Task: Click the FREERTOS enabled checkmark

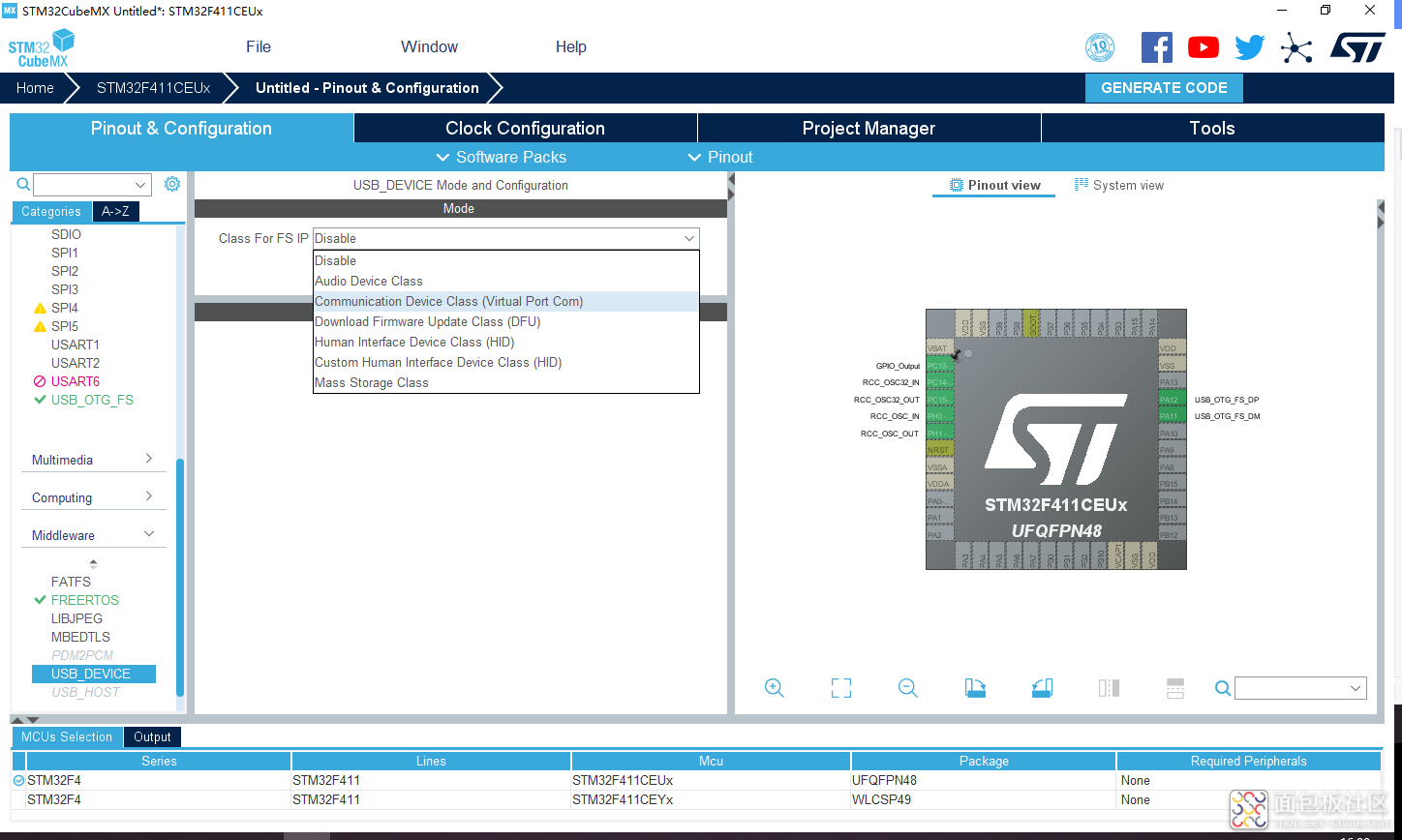Action: pos(40,600)
